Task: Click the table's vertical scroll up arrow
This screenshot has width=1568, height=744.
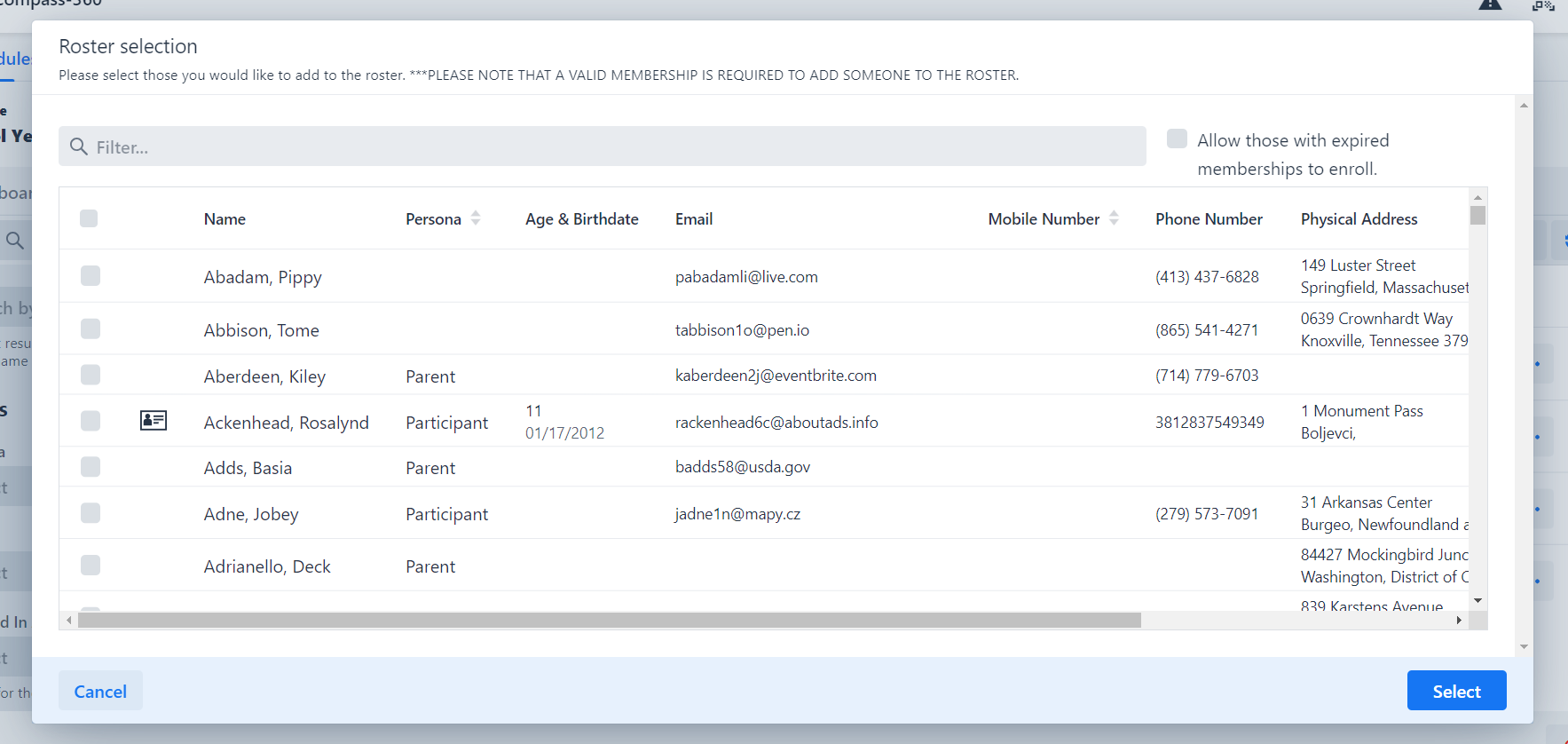Action: pyautogui.click(x=1477, y=197)
